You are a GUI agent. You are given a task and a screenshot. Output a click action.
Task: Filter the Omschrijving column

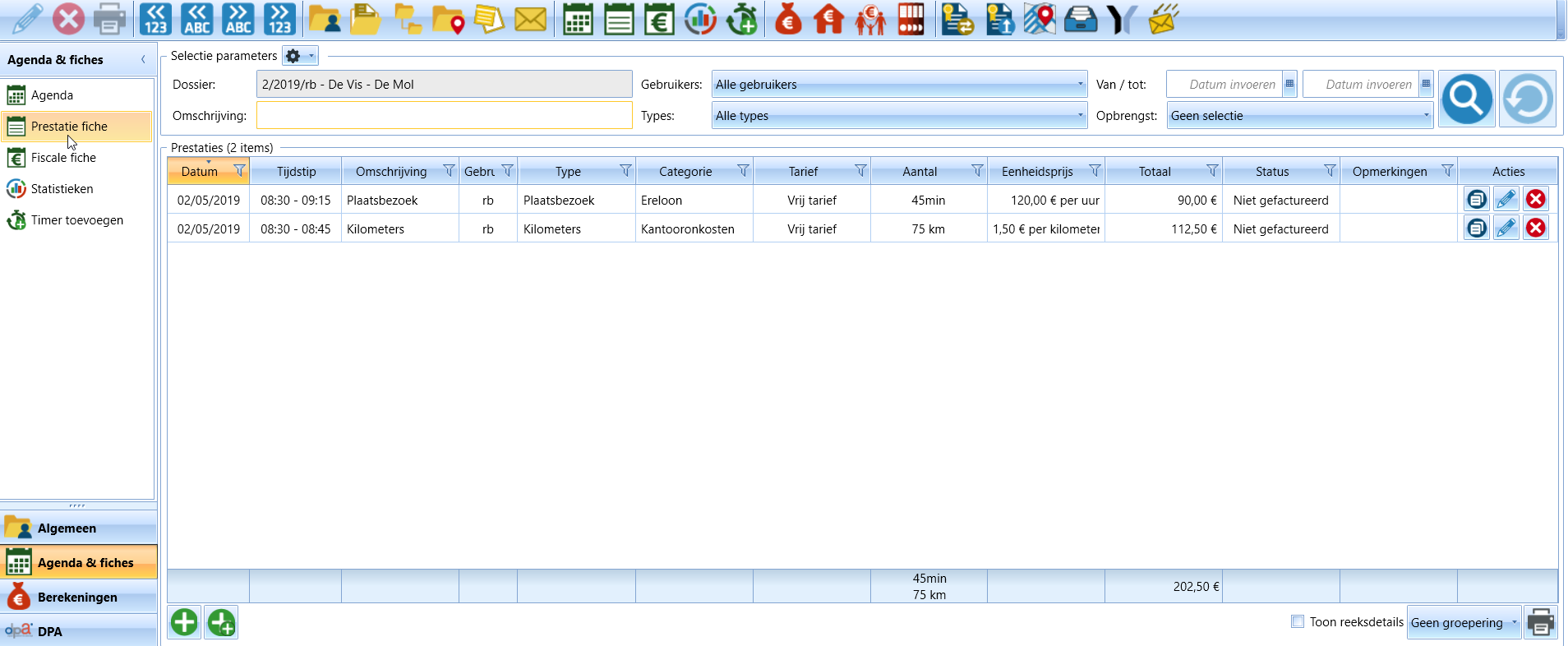(449, 170)
